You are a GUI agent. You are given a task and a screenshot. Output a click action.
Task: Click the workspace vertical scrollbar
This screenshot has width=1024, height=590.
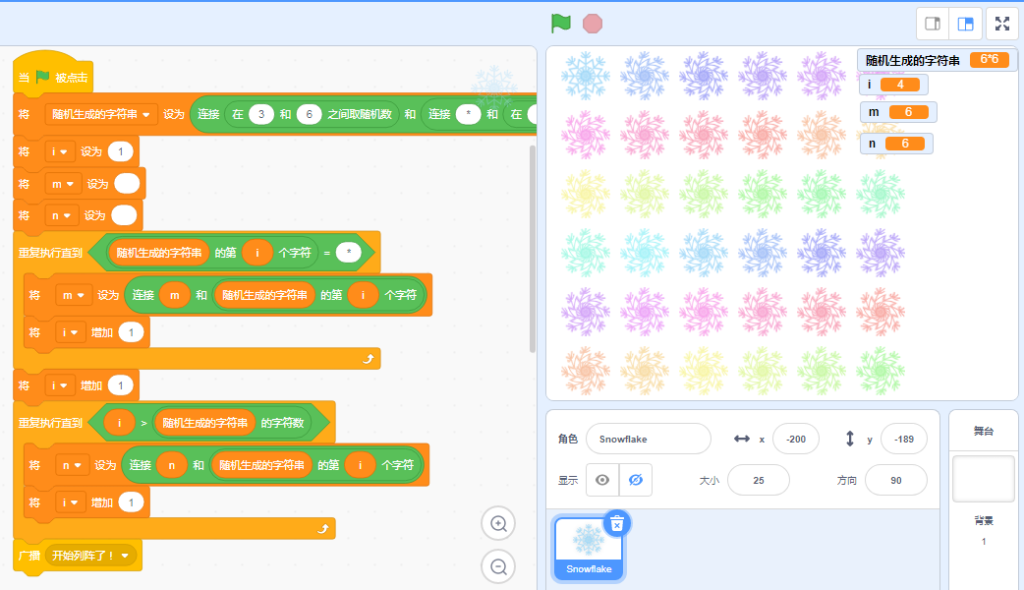pyautogui.click(x=532, y=248)
